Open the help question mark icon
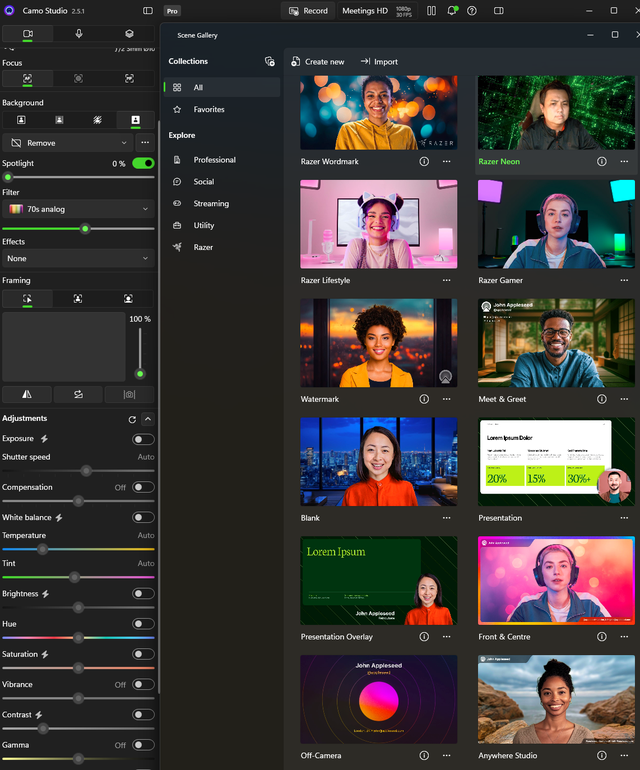This screenshot has height=770, width=640. (472, 11)
